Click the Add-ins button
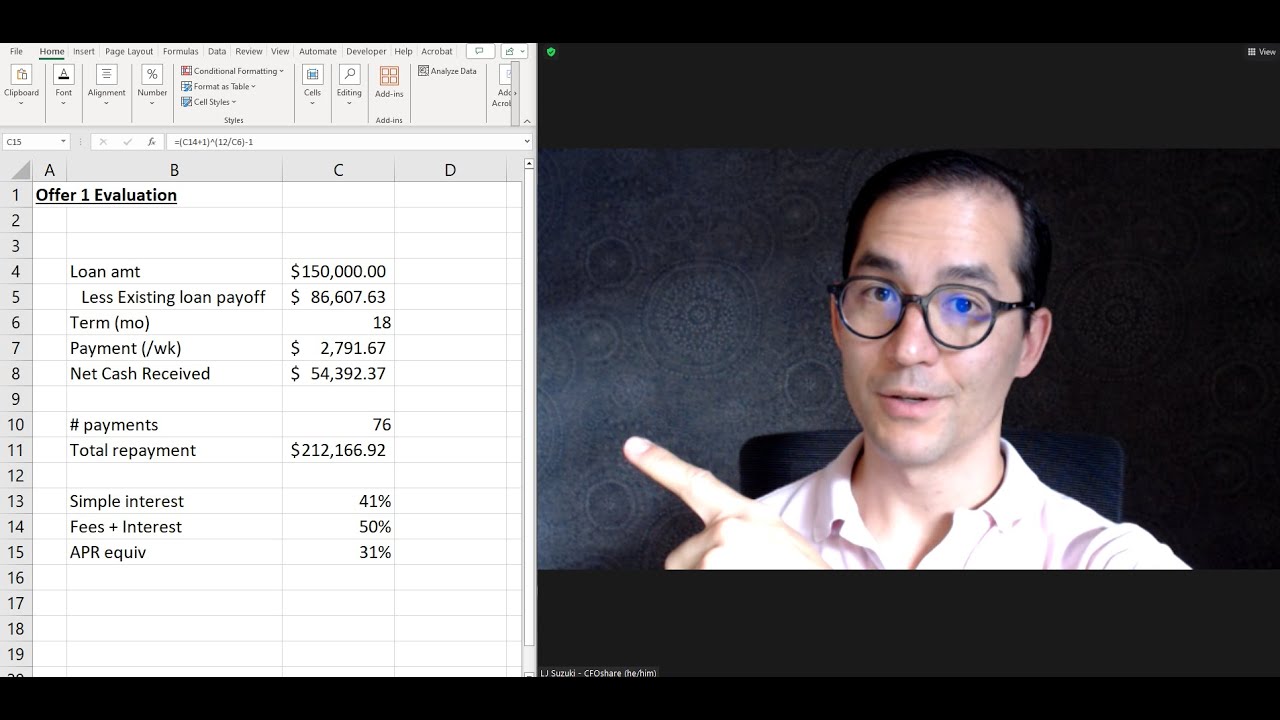This screenshot has height=720, width=1280. [x=389, y=82]
